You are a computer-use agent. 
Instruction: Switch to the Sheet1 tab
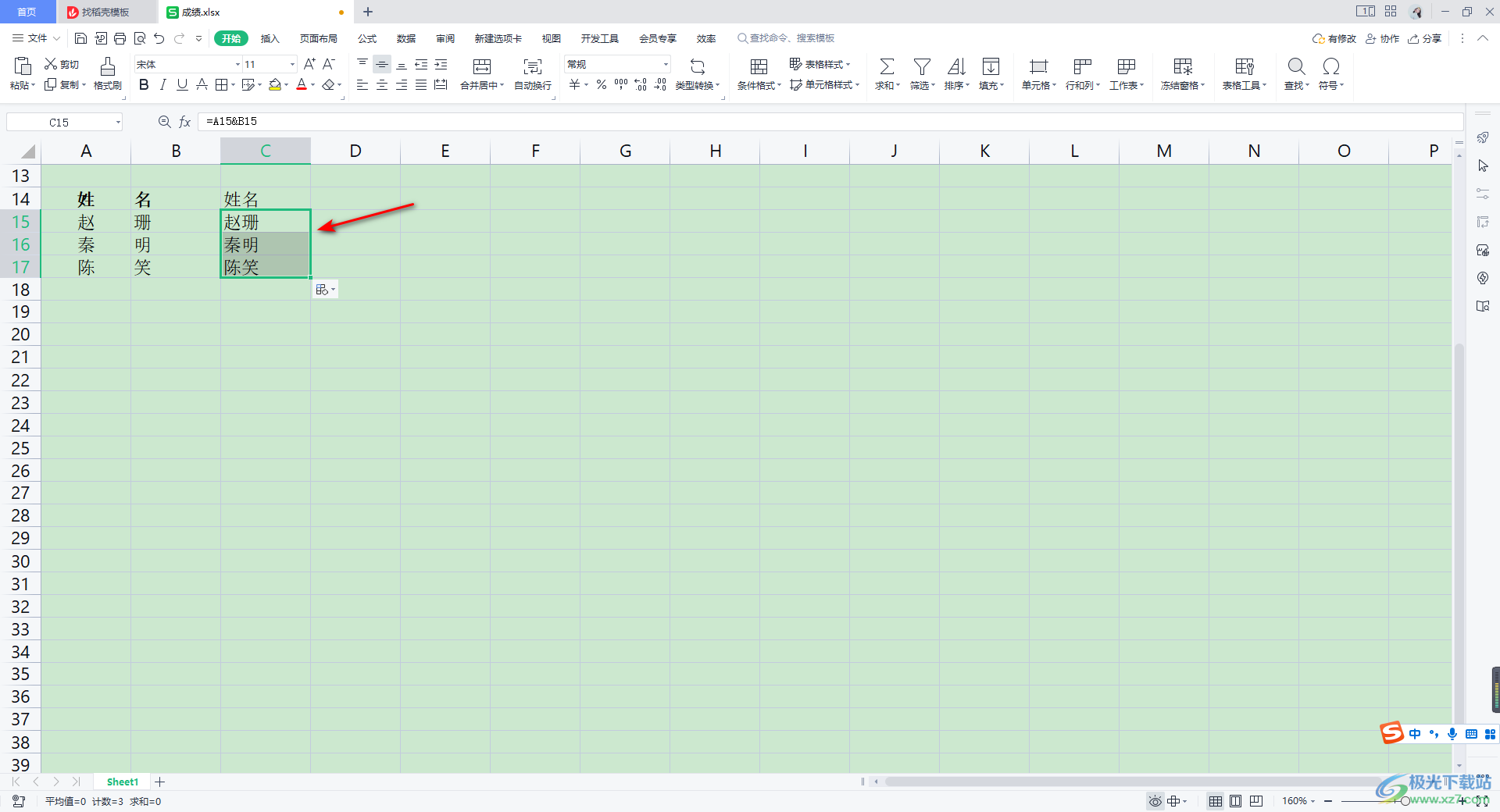(x=123, y=782)
